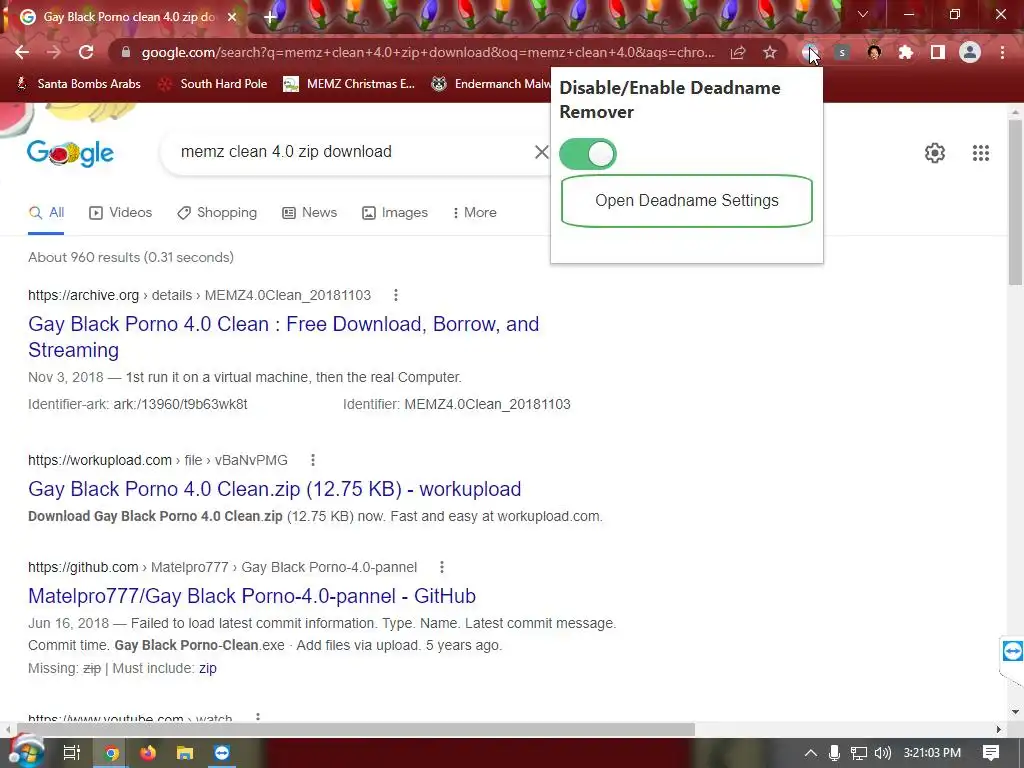This screenshot has height=768, width=1024.
Task: Open the Extensions puzzle piece menu
Action: coord(906,52)
